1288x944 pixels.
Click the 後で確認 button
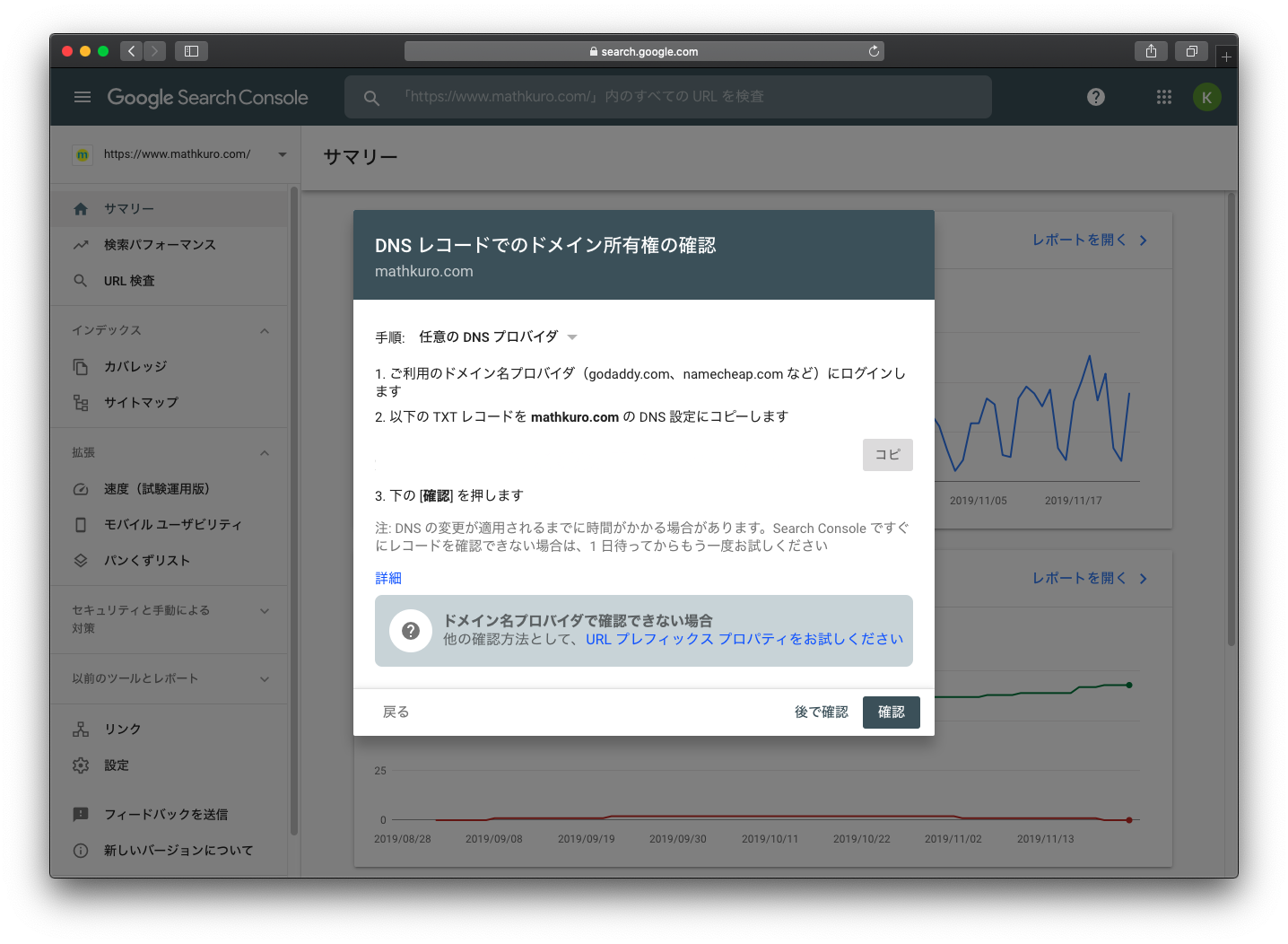point(822,712)
